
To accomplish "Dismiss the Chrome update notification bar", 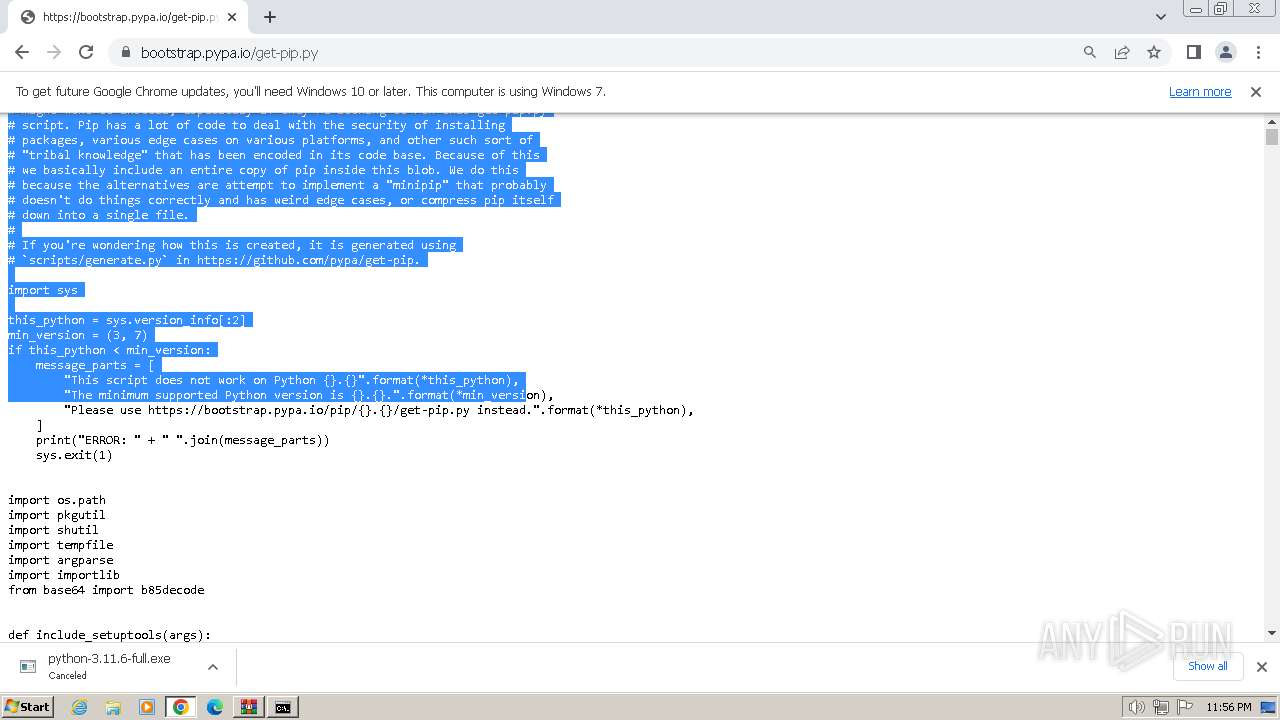I will pyautogui.click(x=1256, y=92).
